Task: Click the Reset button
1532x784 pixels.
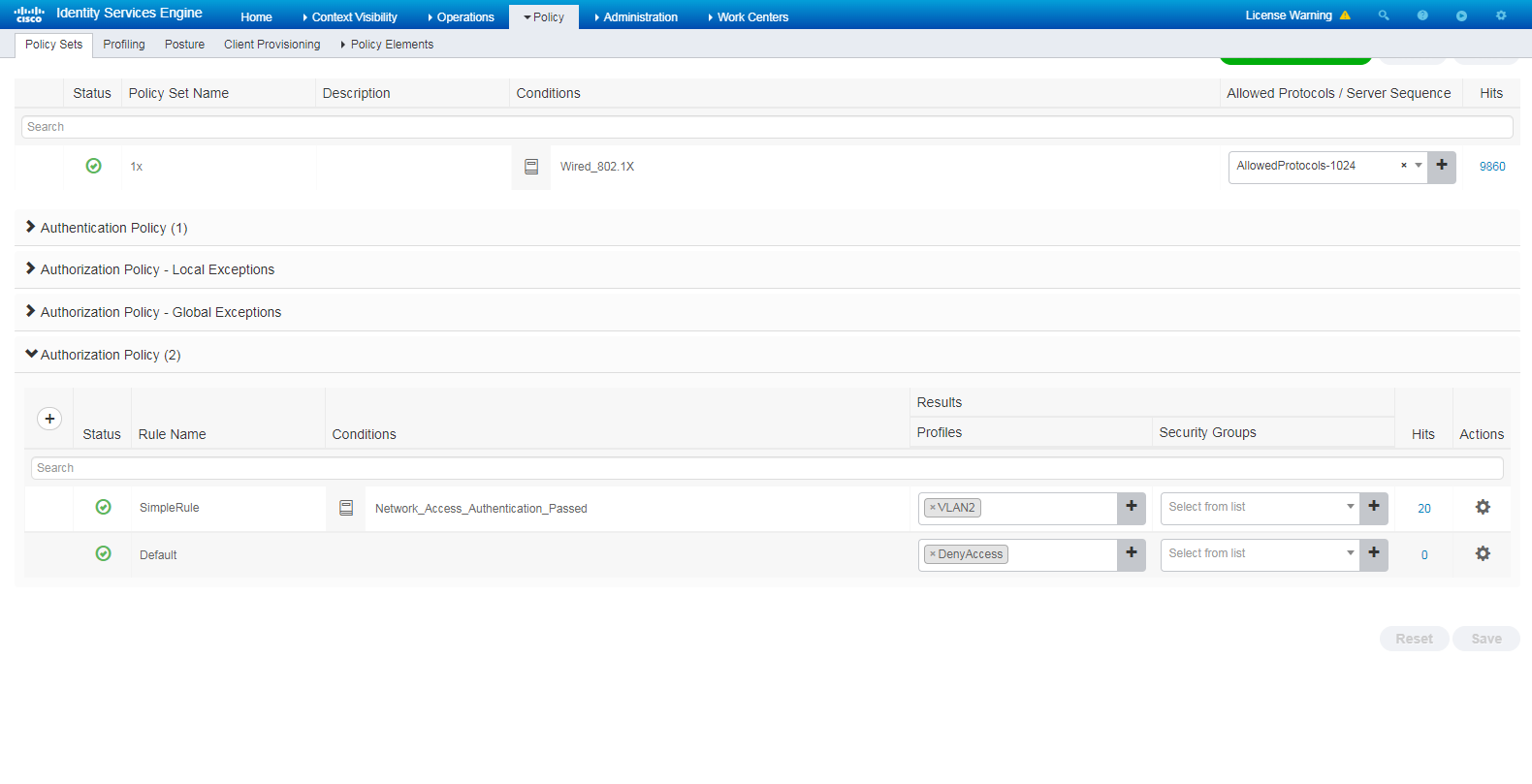Action: 1414,639
